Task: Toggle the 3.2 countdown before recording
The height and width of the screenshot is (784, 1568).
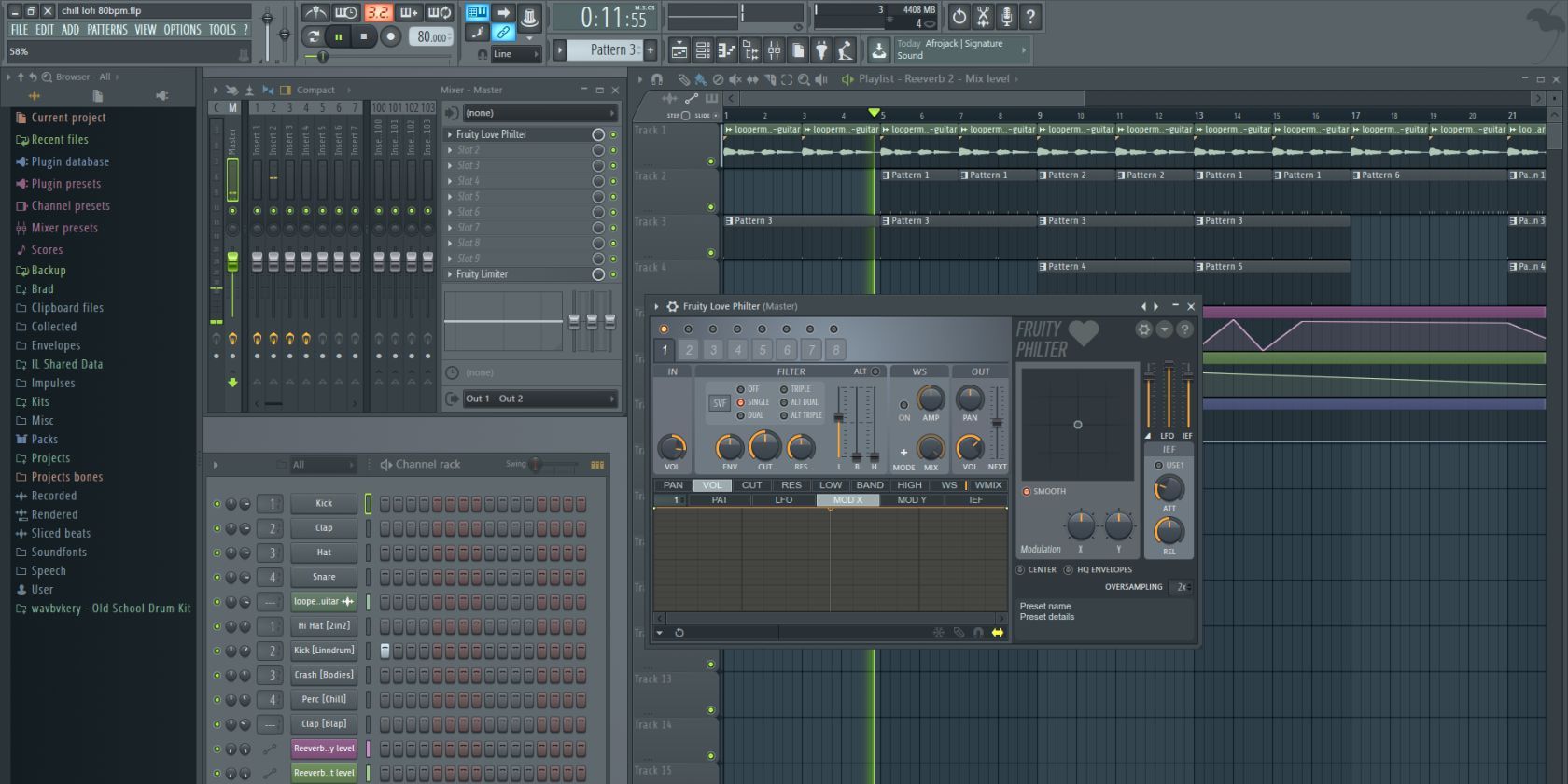Action: point(378,13)
